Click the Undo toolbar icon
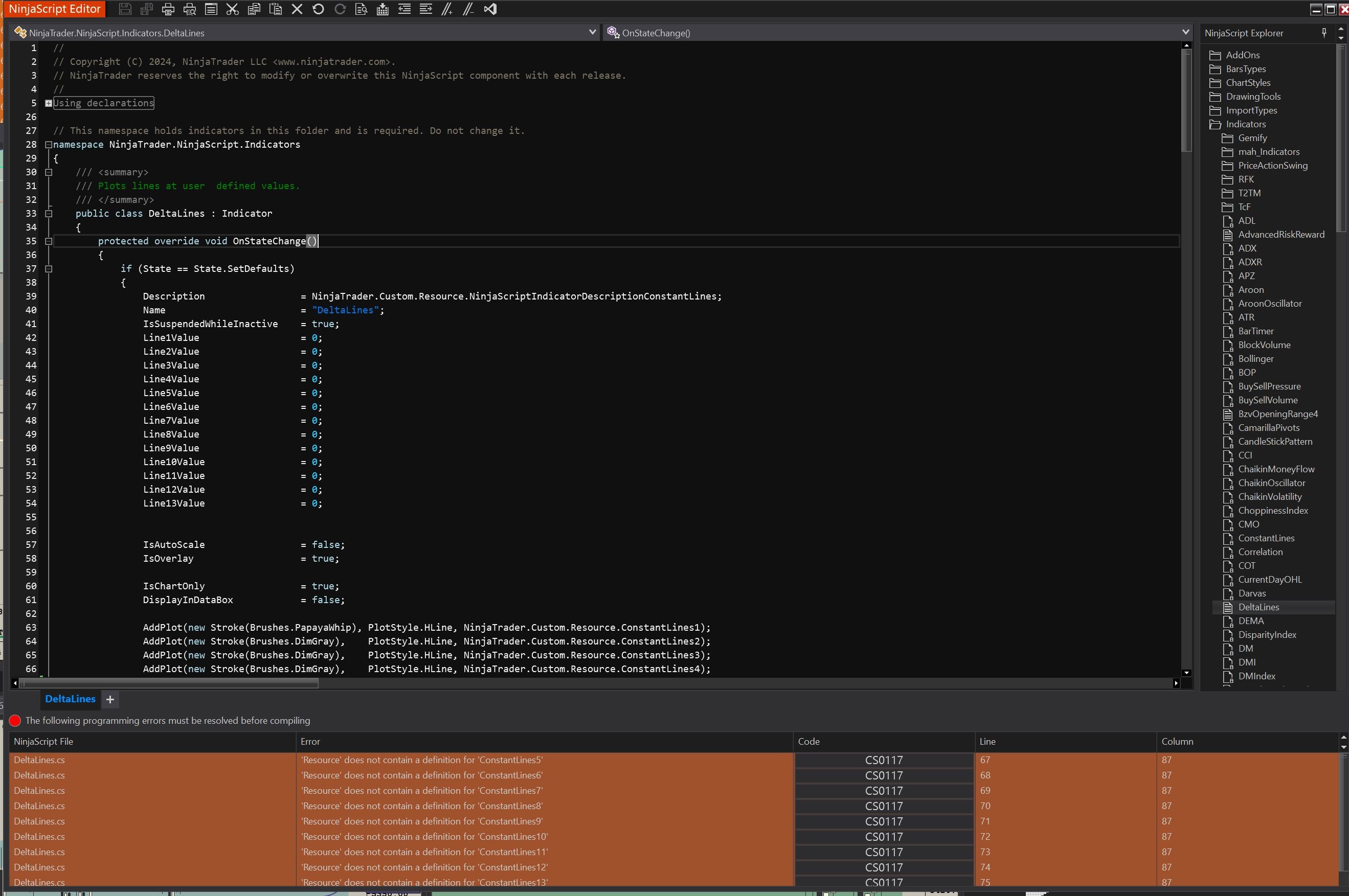The image size is (1349, 896). point(319,9)
